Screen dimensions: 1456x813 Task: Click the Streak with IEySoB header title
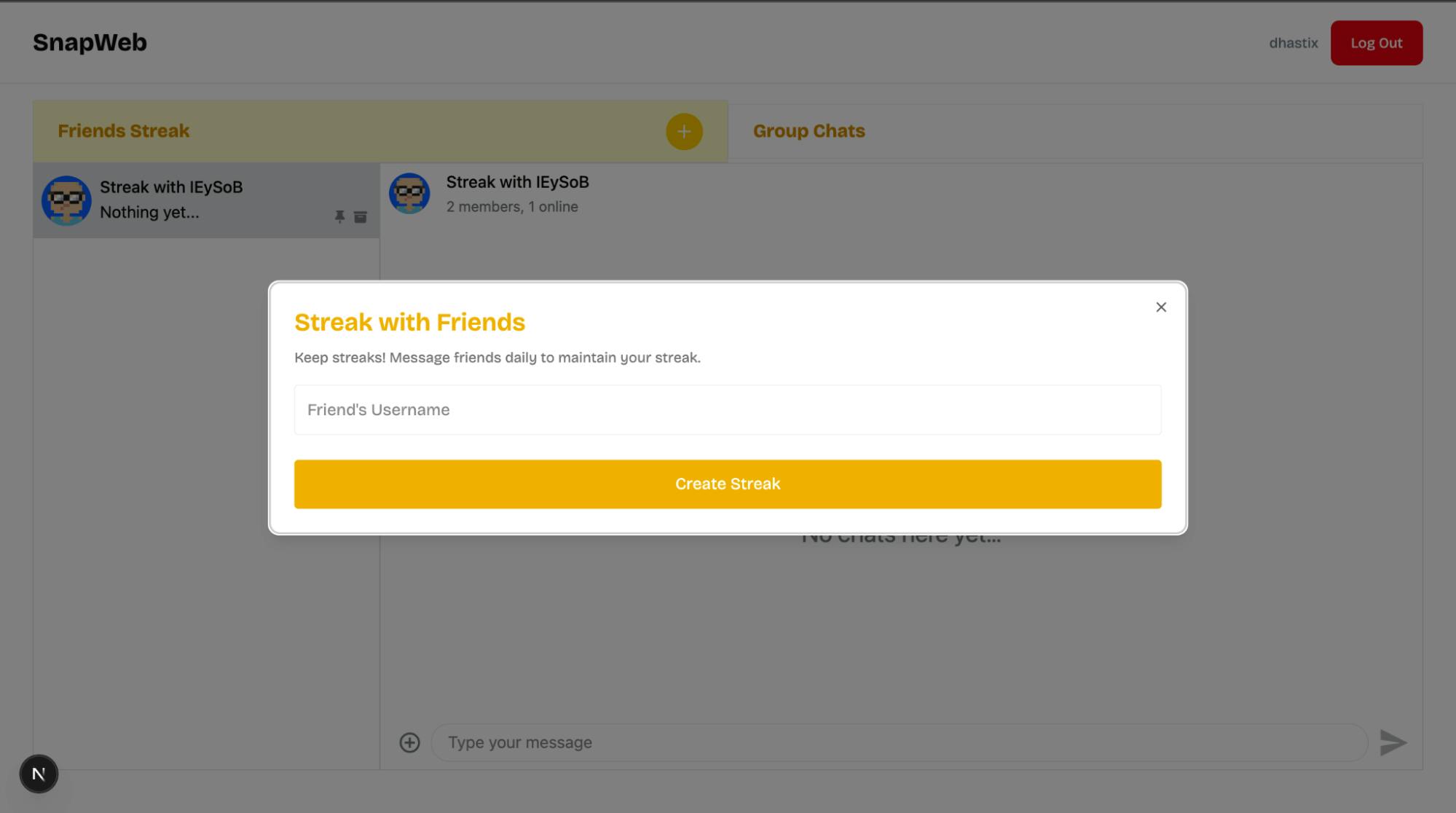coord(517,182)
